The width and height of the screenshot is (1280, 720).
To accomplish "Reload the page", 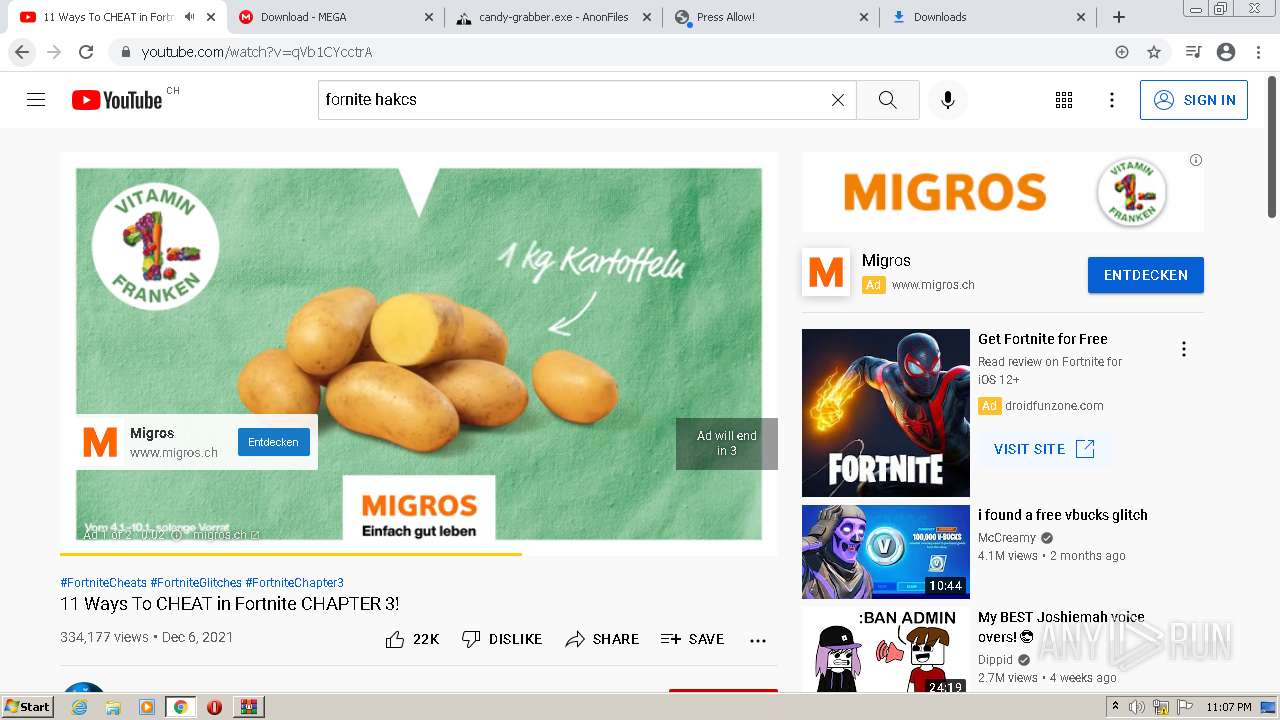I will pos(86,52).
